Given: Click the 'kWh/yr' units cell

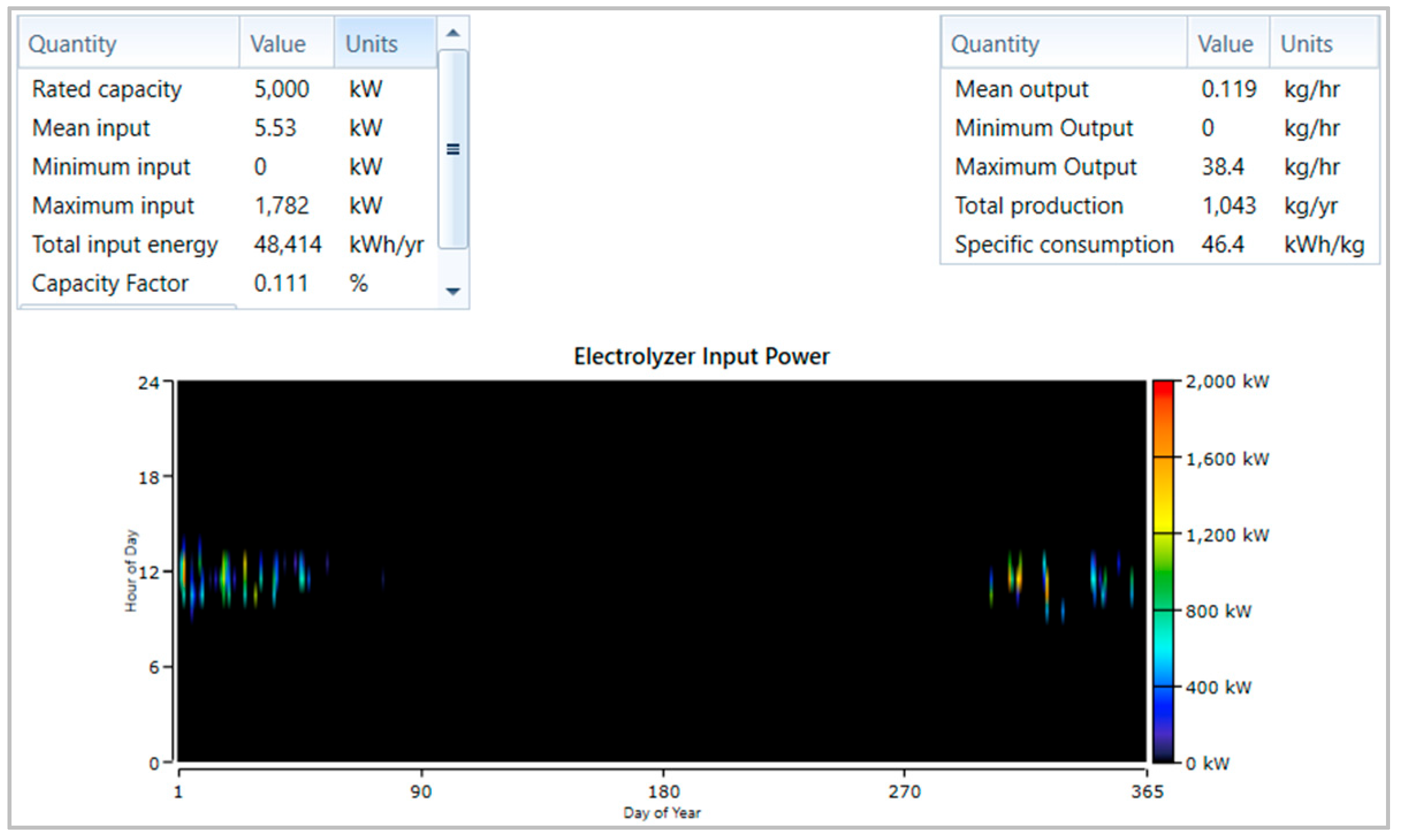Looking at the screenshot, I should [386, 245].
